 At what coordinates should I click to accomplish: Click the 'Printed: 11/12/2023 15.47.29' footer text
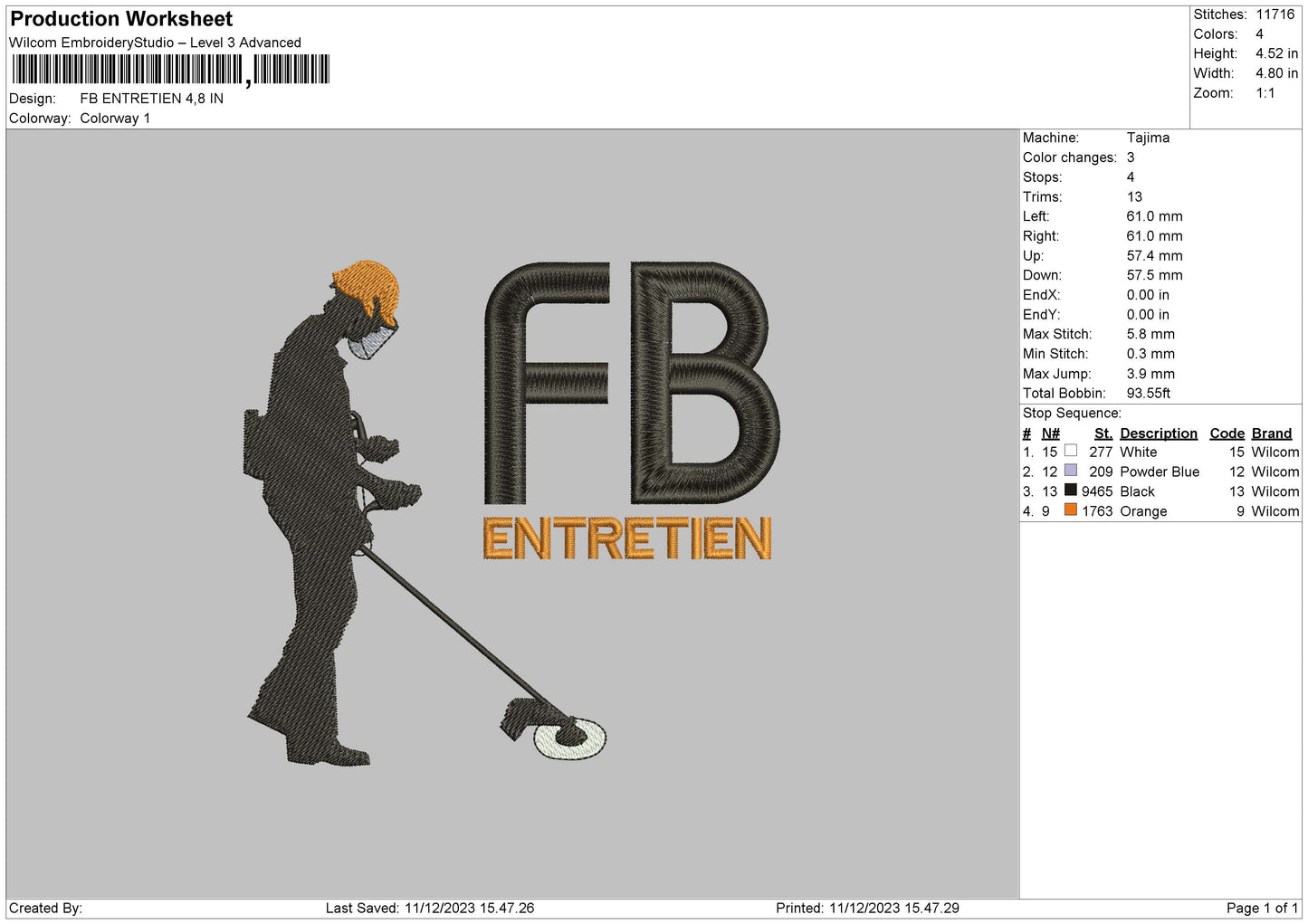coord(867,908)
